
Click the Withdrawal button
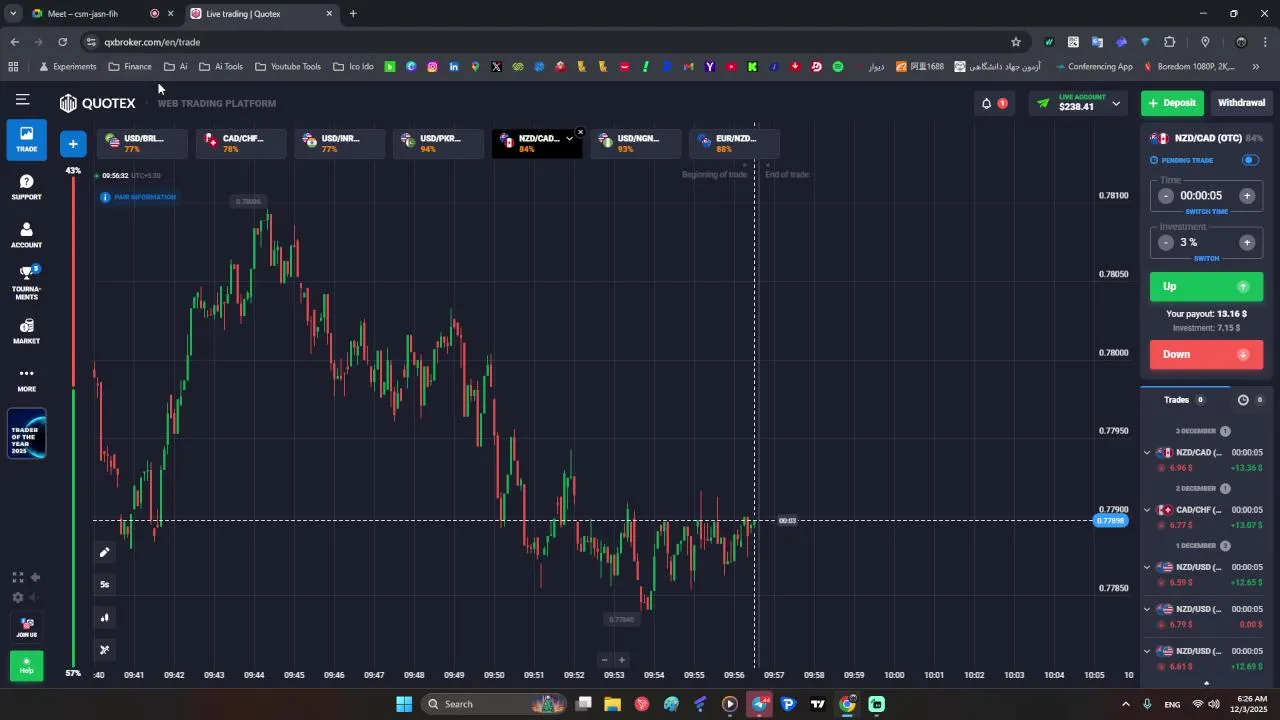[x=1241, y=103]
